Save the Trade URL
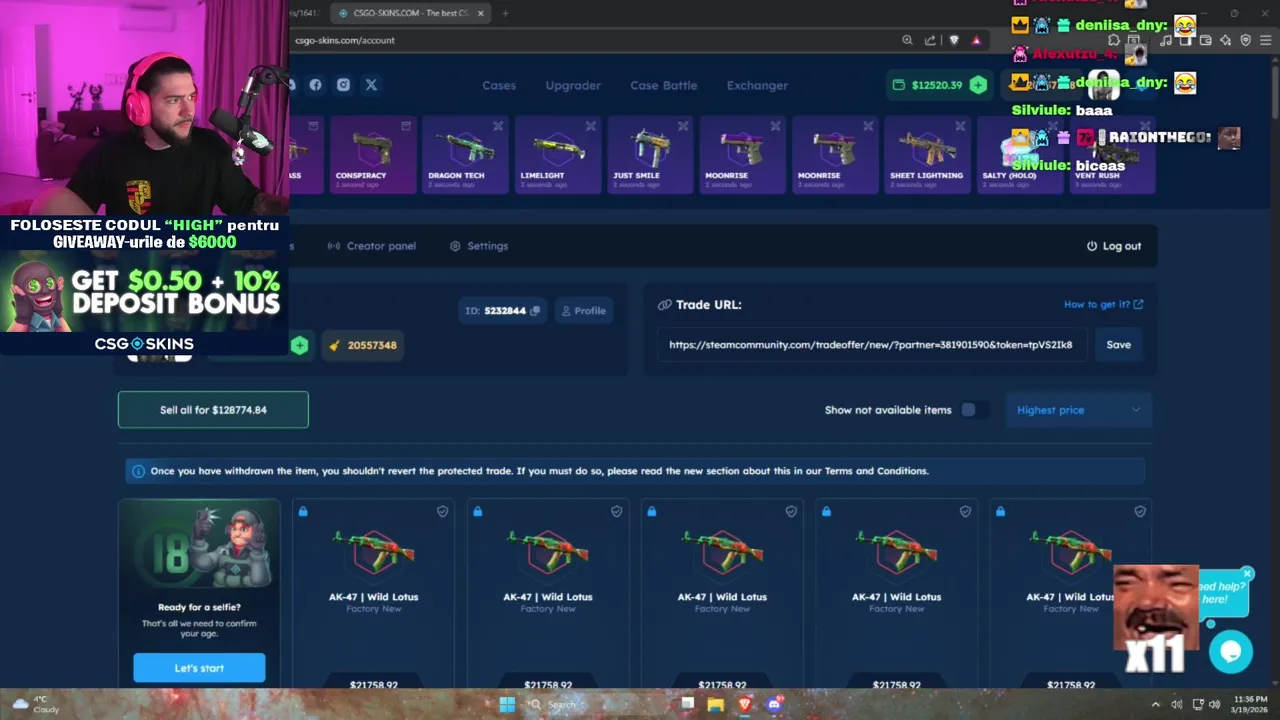This screenshot has height=720, width=1280. point(1118,345)
